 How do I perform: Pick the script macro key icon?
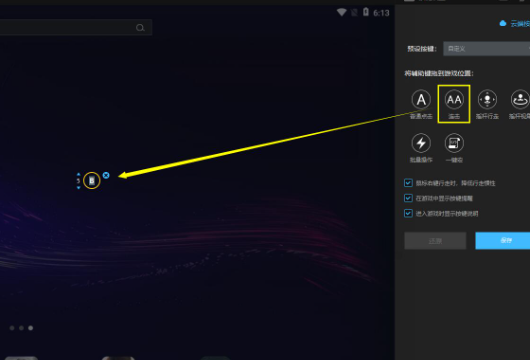(x=454, y=143)
